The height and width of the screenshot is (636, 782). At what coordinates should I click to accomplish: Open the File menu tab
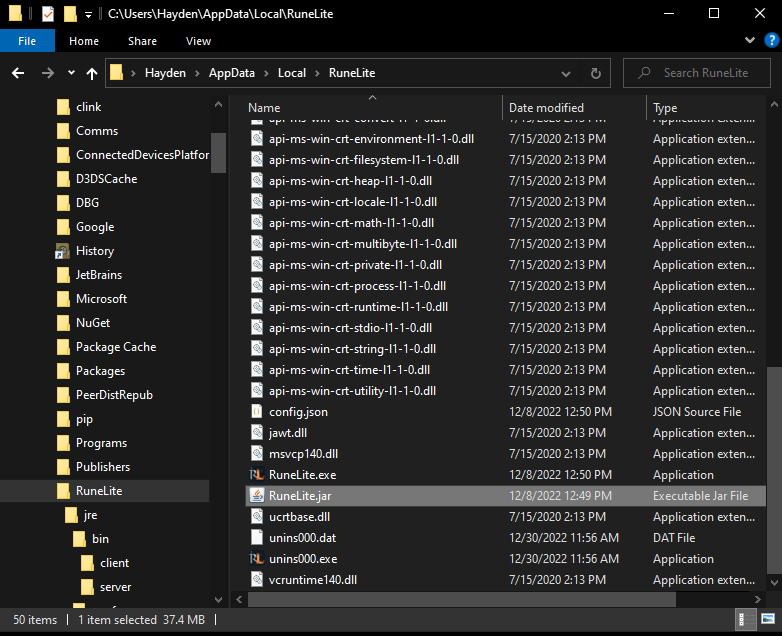[27, 41]
